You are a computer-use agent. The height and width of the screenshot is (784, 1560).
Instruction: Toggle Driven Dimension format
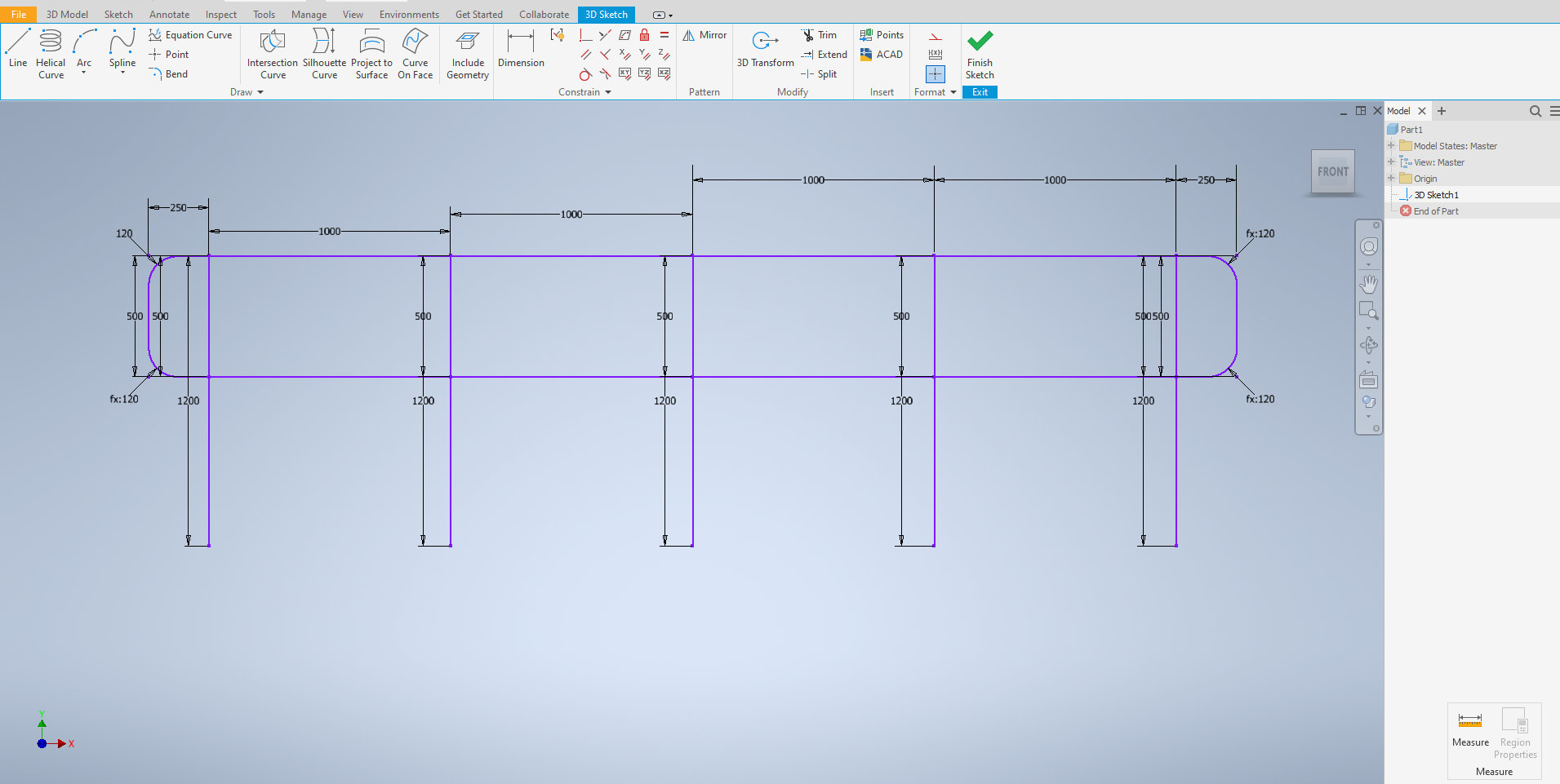click(x=936, y=55)
